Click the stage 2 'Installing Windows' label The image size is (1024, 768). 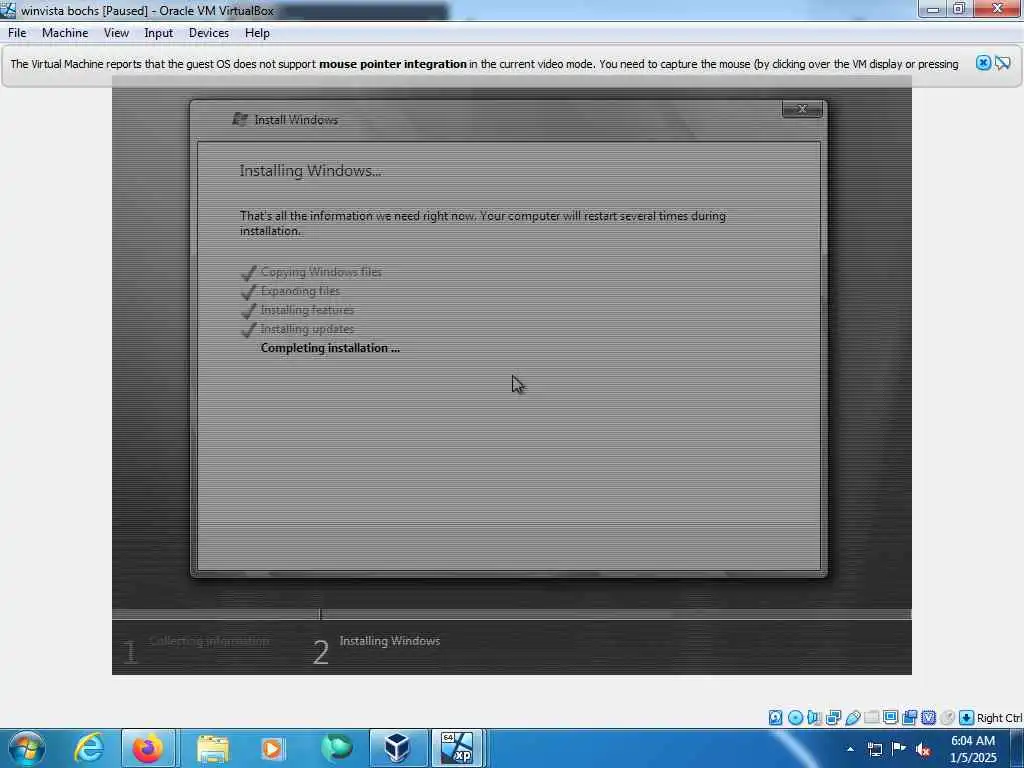390,641
